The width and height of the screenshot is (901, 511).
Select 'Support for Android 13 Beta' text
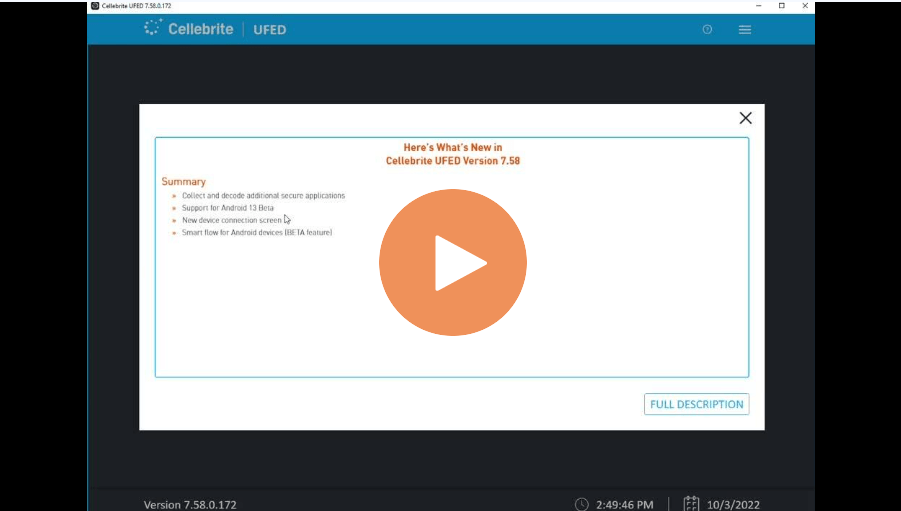pyautogui.click(x=228, y=208)
